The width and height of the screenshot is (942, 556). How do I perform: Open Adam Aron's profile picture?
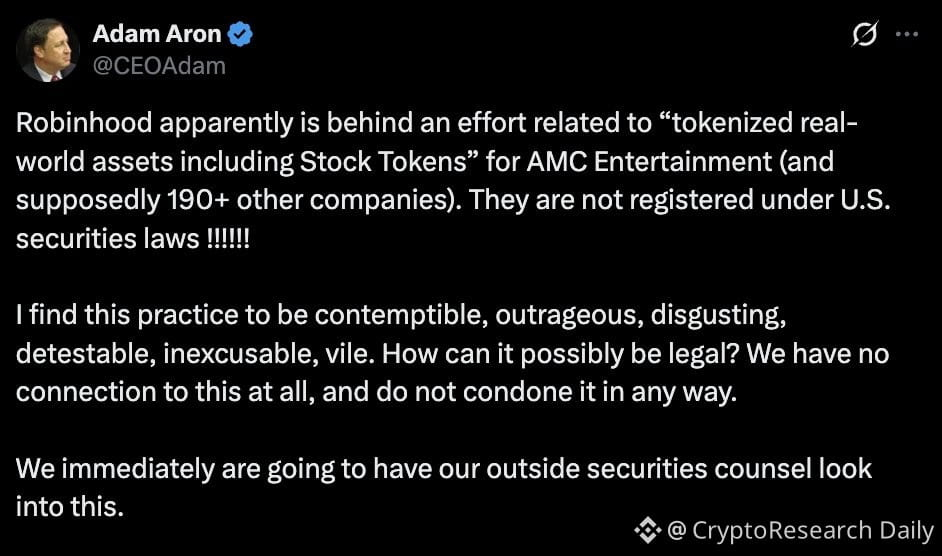pos(47,50)
